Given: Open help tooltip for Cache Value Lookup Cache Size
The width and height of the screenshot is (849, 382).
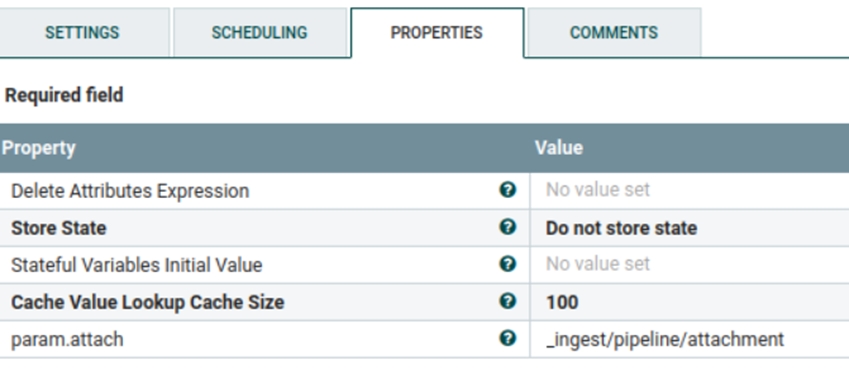Looking at the screenshot, I should click(507, 301).
